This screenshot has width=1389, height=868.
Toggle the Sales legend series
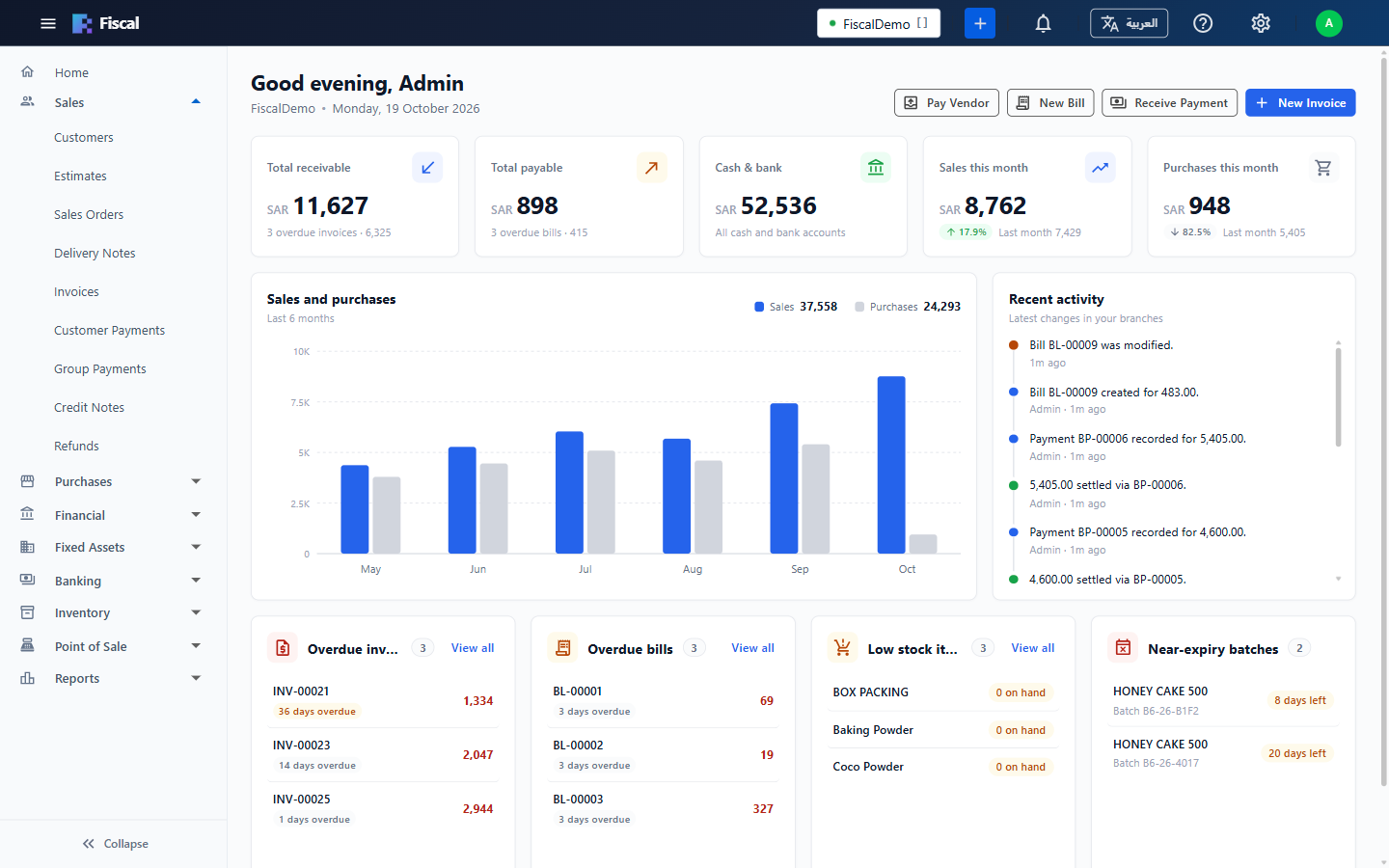tap(796, 307)
